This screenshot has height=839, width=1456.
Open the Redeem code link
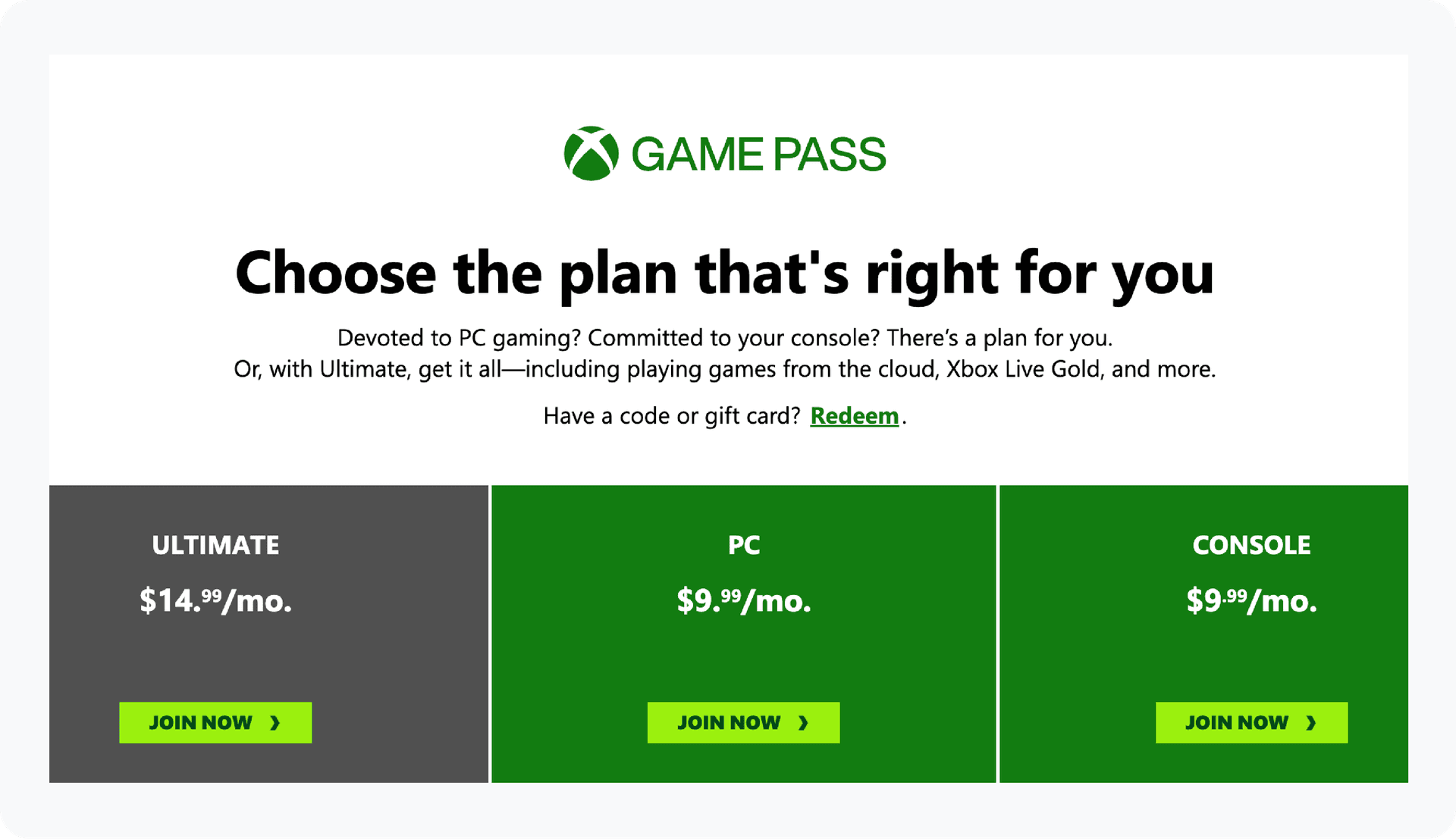pos(854,415)
